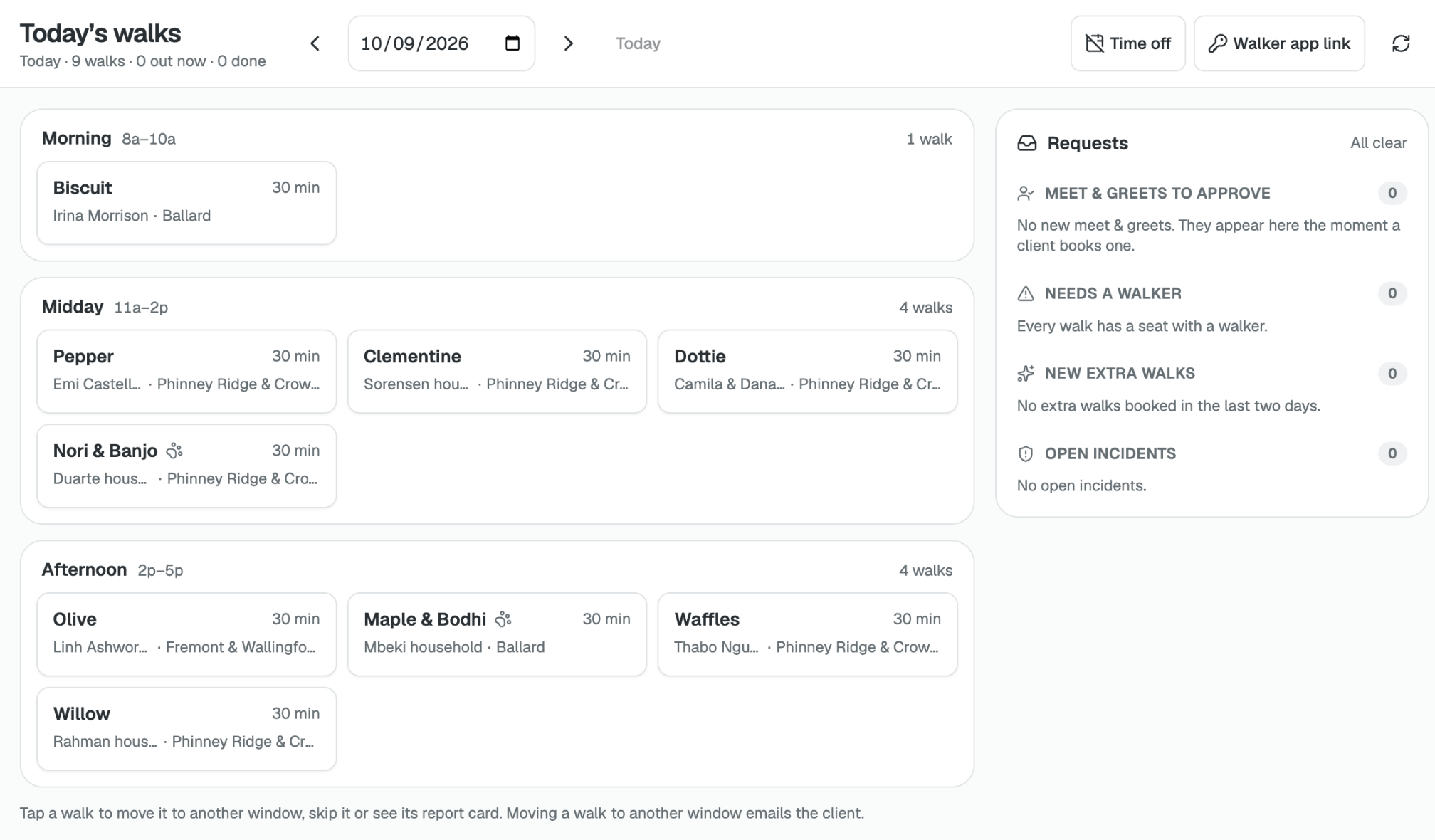Click the Irina Morrison · Ballard text
The image size is (1435, 840).
132,216
